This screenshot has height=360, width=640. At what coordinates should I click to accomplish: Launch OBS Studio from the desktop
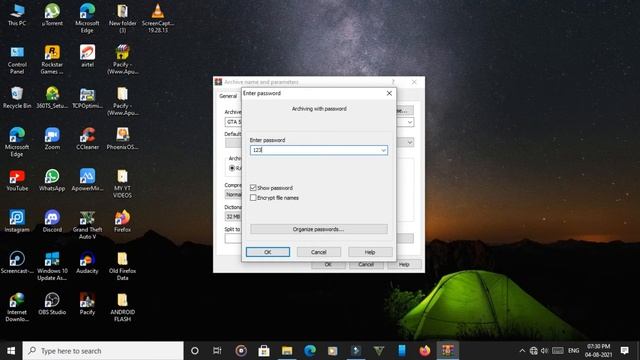52,304
